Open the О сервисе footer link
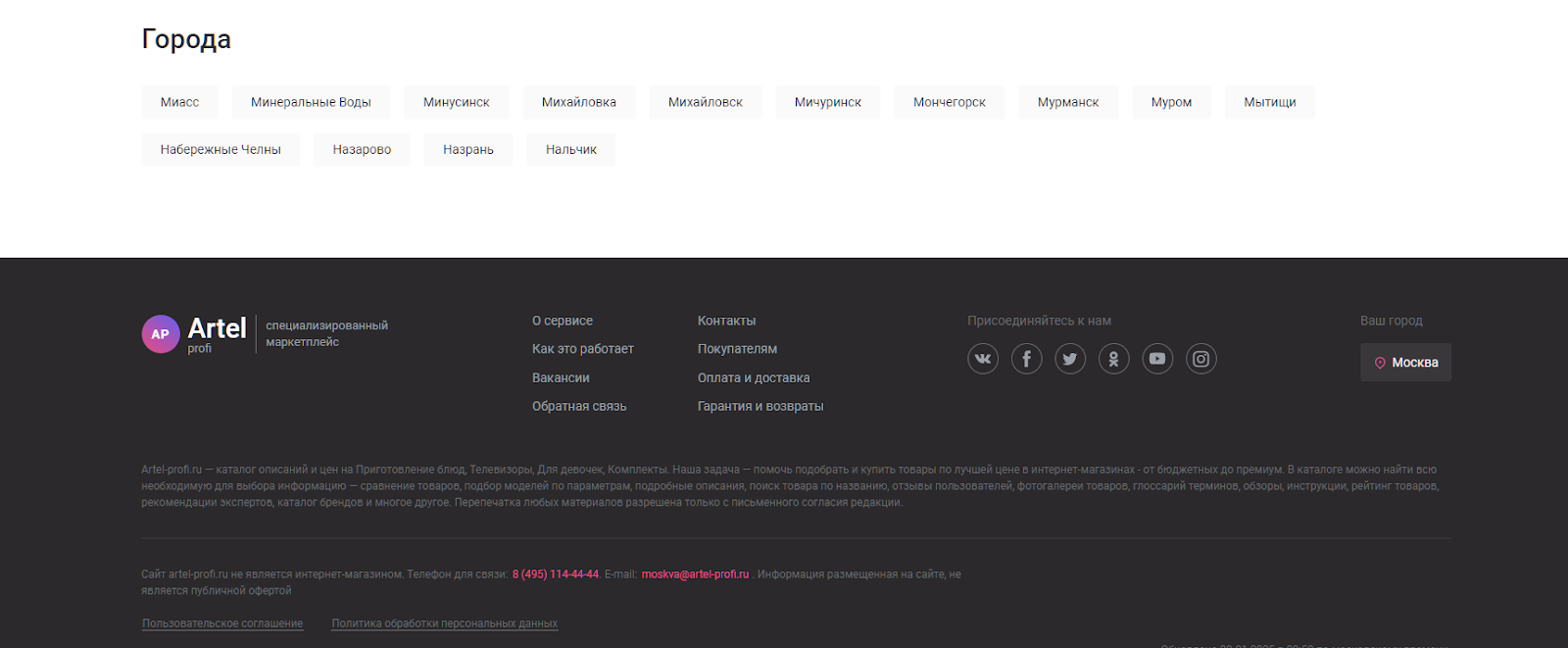The width and height of the screenshot is (1568, 648). 563,321
